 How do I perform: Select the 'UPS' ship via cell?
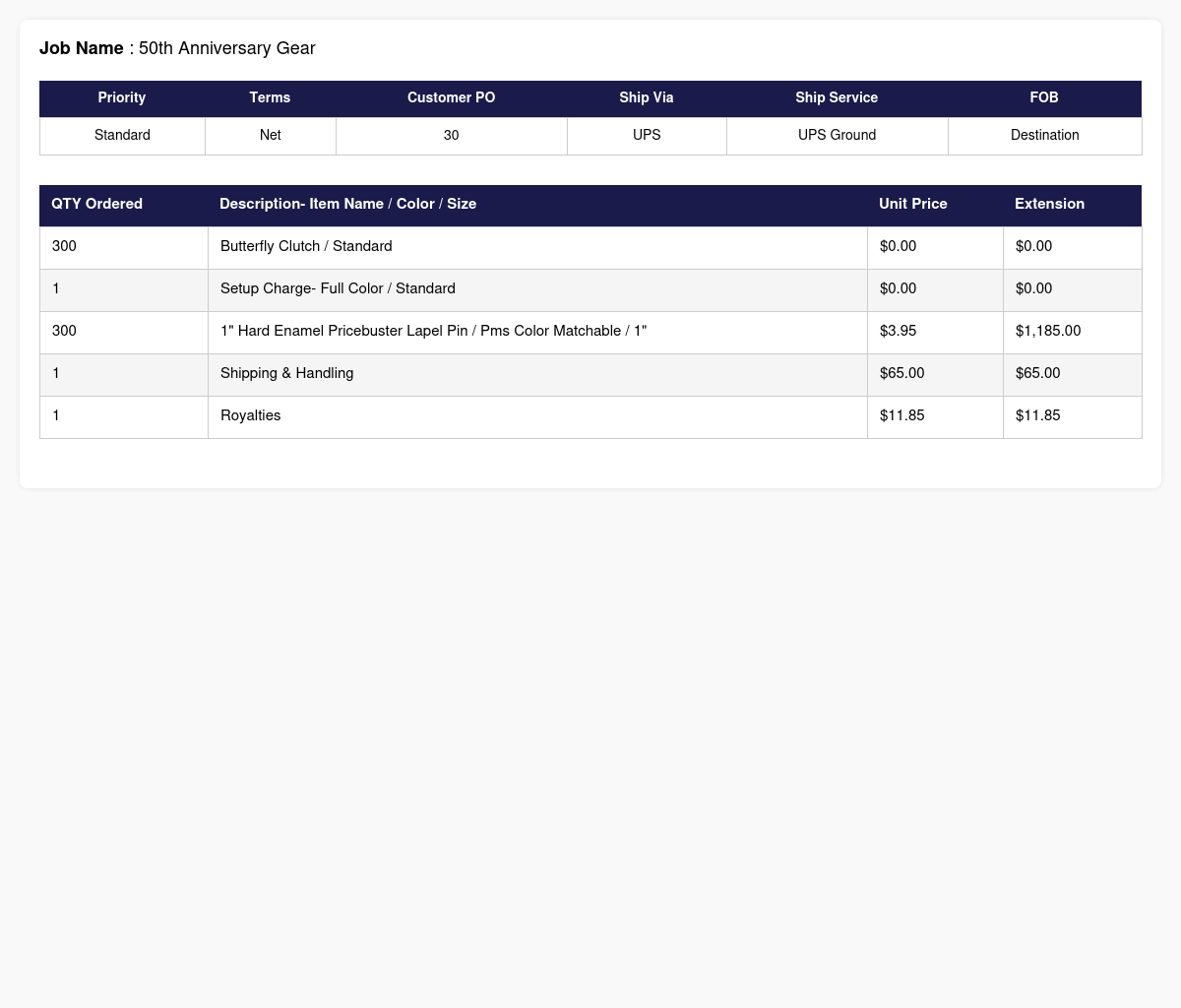(647, 136)
